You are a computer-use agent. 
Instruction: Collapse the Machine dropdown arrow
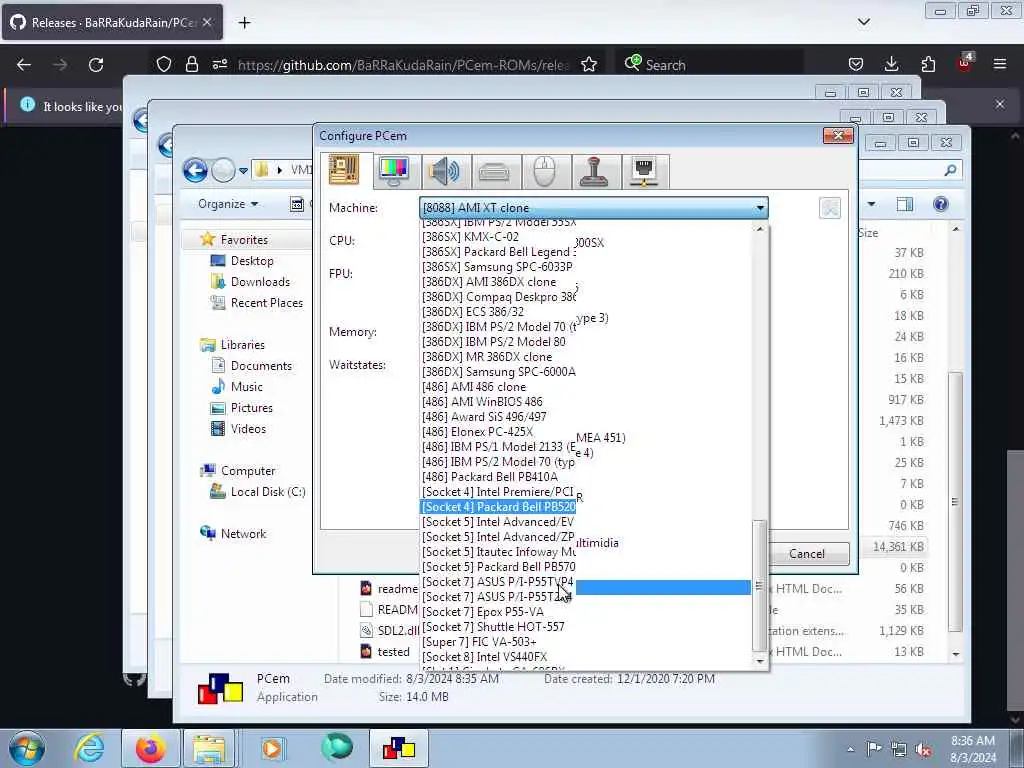tap(760, 208)
